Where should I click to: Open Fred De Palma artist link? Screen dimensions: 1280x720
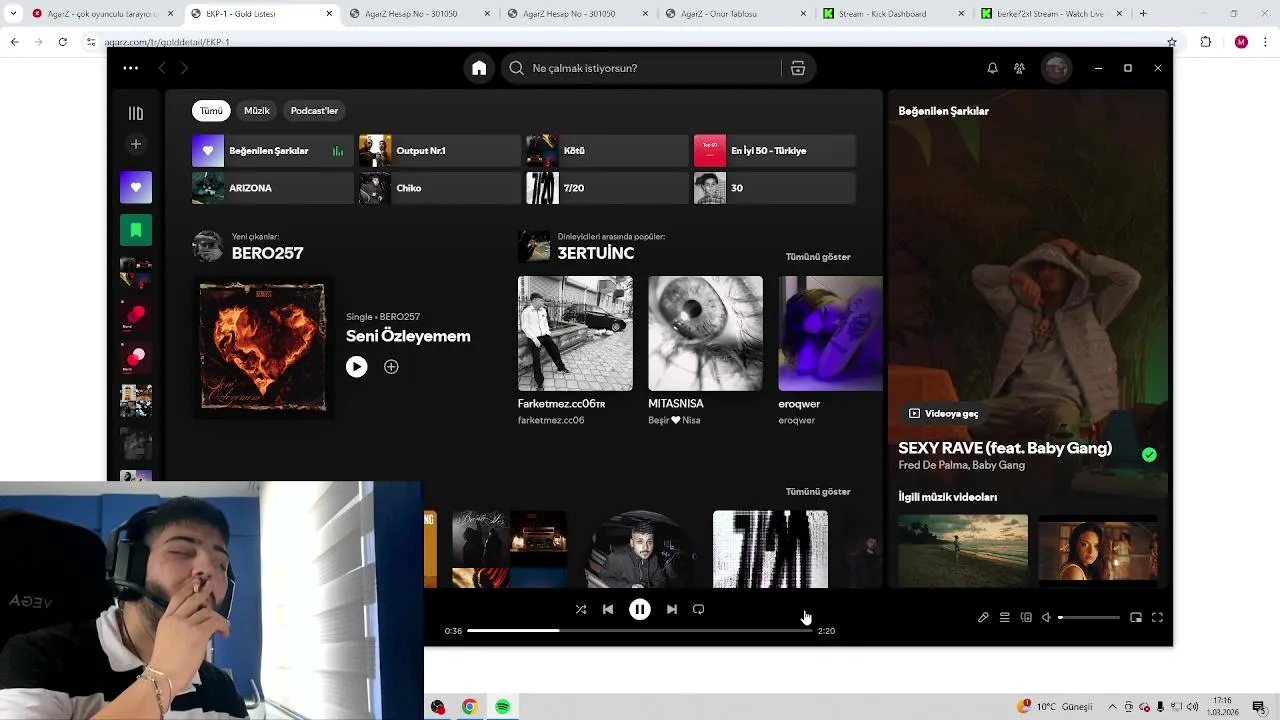932,465
